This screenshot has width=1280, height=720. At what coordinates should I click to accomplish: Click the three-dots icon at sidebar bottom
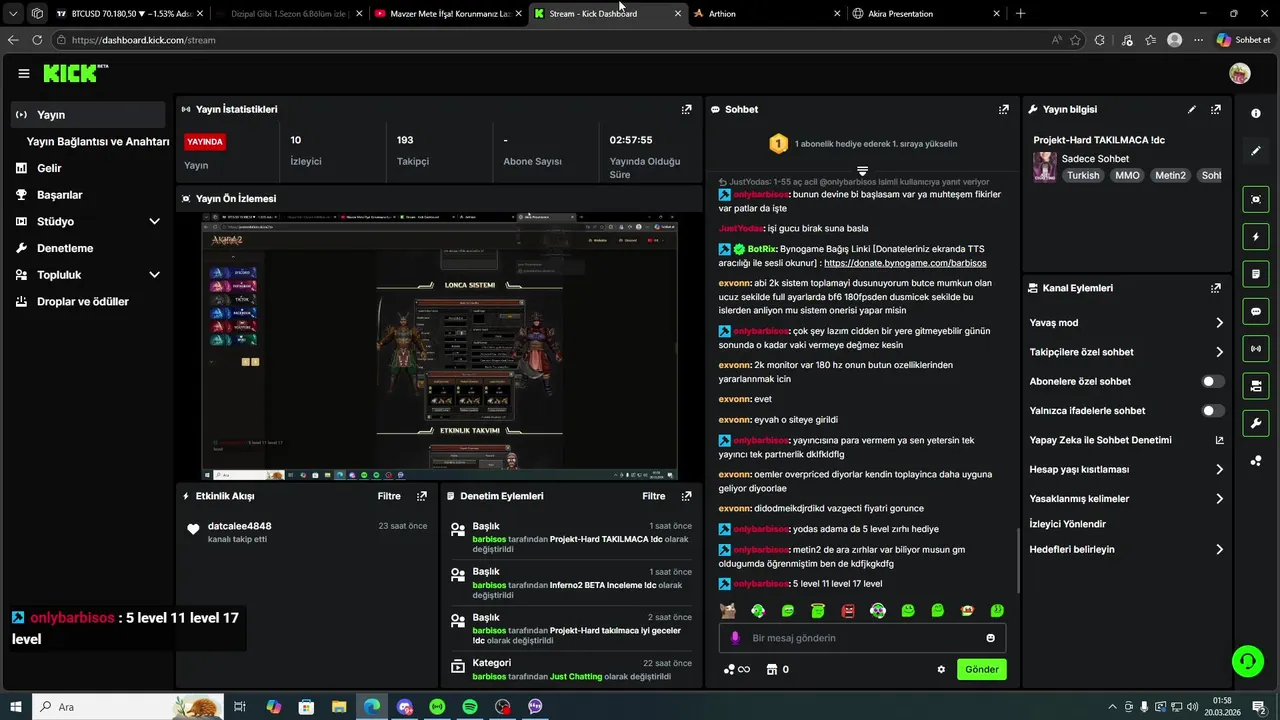click(x=1256, y=461)
